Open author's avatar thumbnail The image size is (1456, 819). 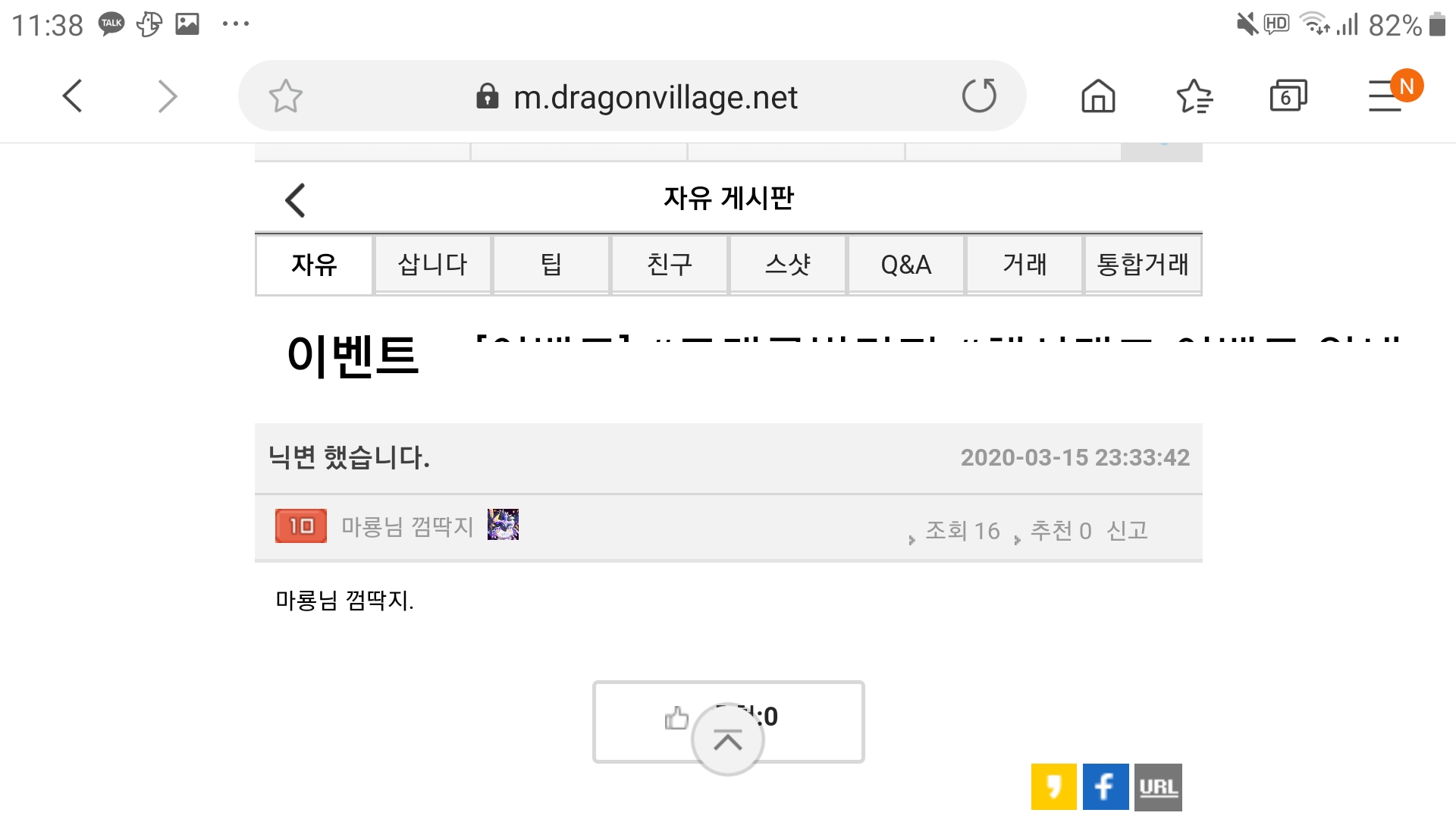503,525
